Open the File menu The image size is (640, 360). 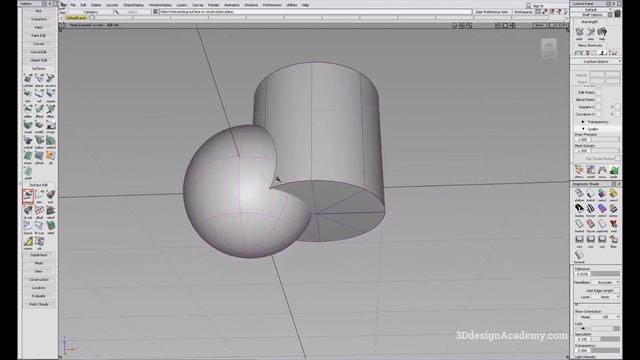[x=73, y=5]
